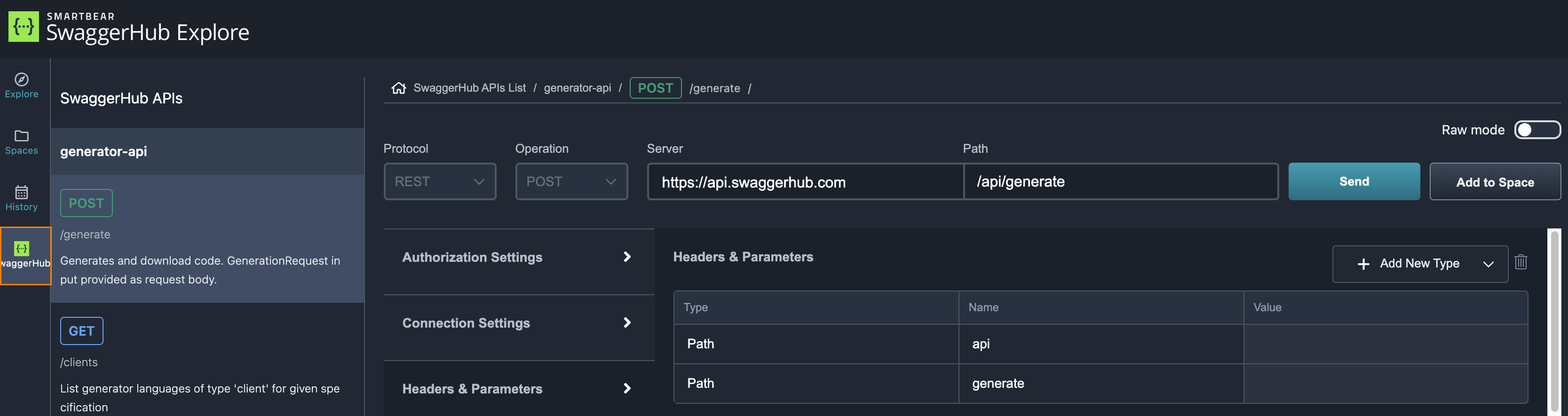Click the Value column header
This screenshot has width=1568, height=416.
click(1386, 308)
